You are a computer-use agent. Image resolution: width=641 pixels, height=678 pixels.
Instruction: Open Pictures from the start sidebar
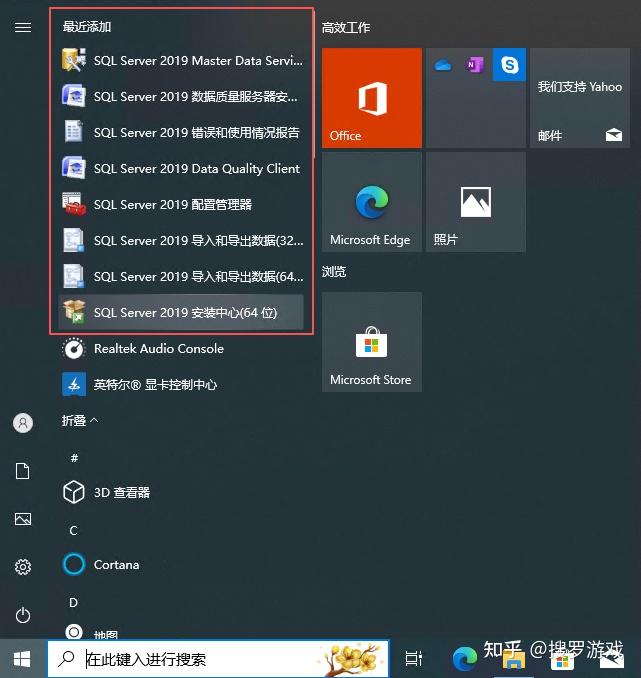(23, 519)
